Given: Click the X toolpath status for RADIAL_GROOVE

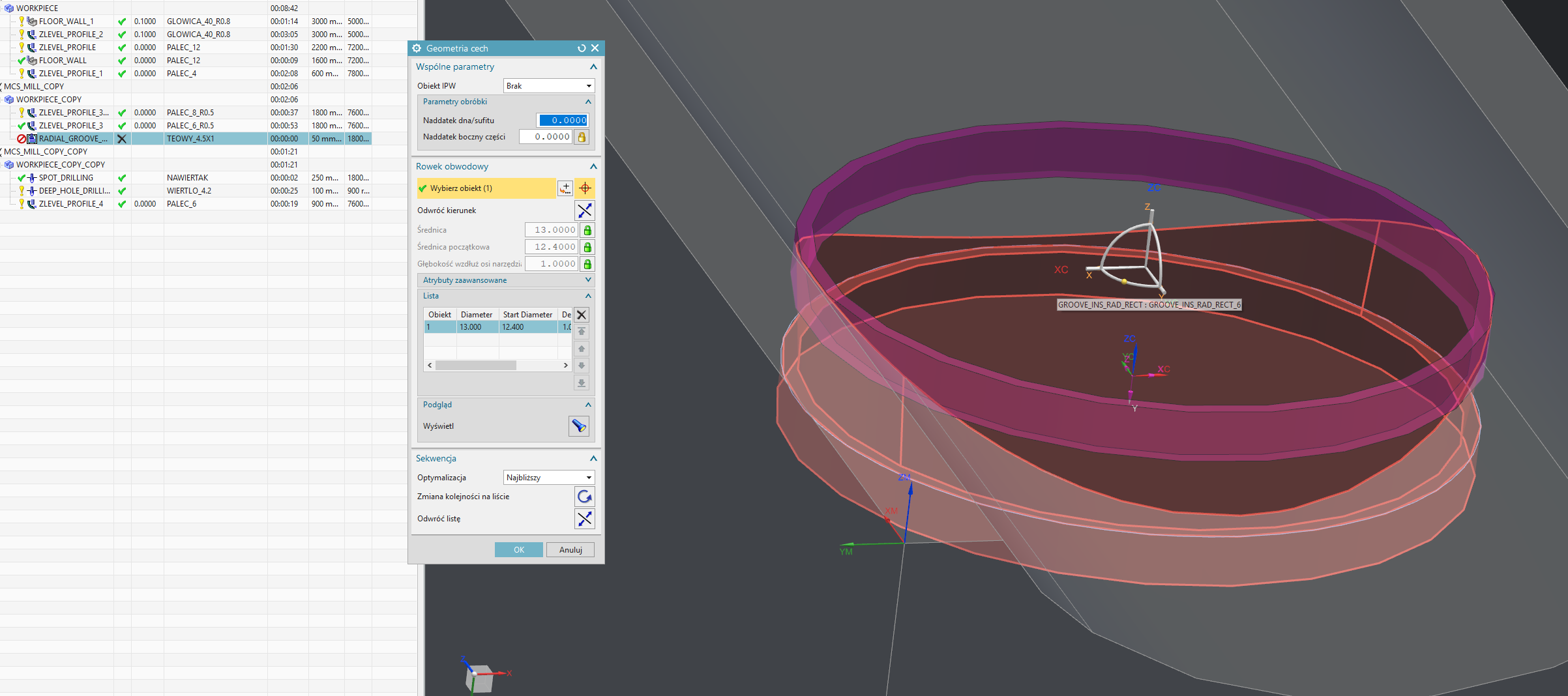Looking at the screenshot, I should point(122,139).
